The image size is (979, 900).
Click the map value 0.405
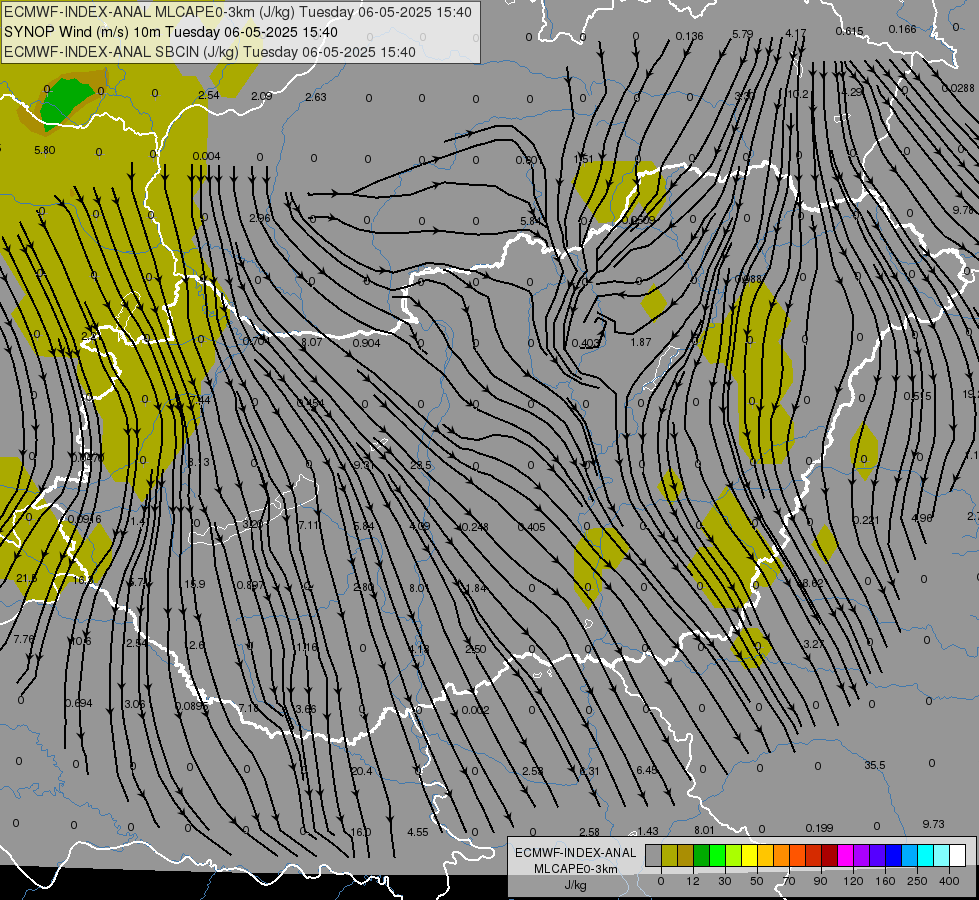pyautogui.click(x=531, y=527)
